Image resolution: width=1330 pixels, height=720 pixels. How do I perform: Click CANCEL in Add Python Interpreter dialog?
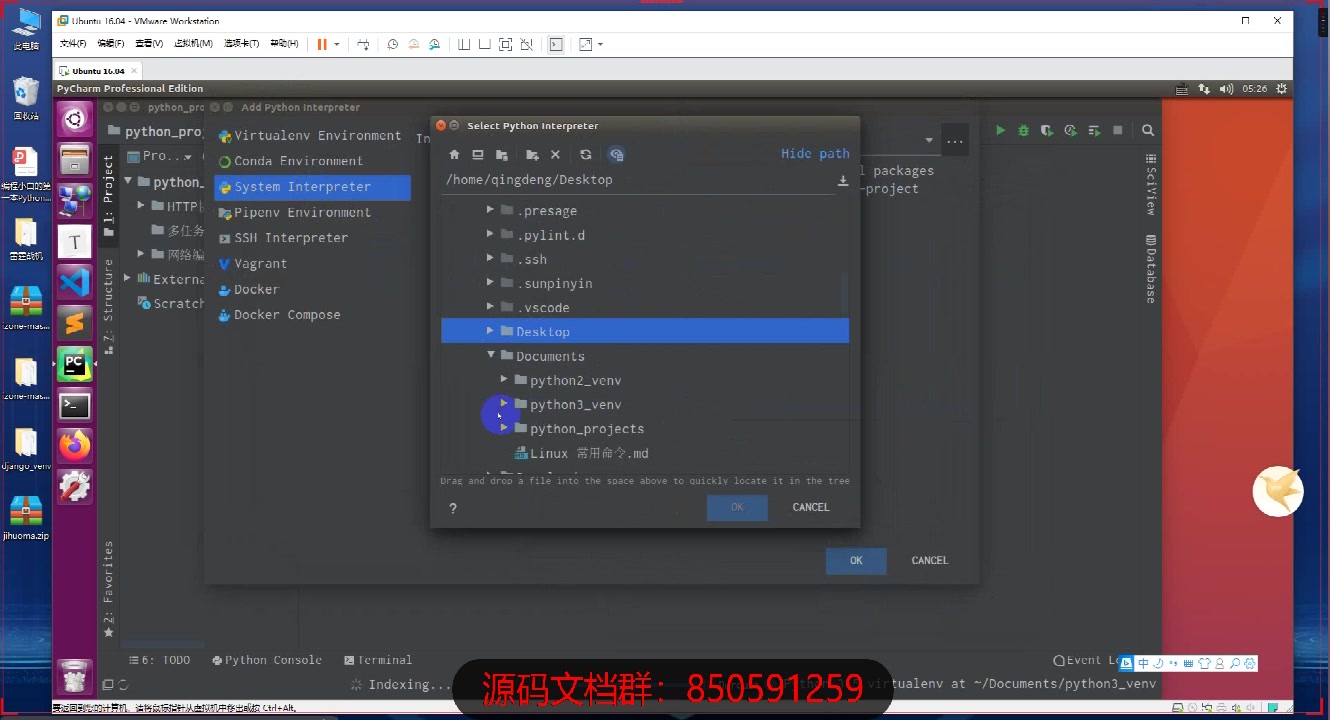tap(930, 561)
